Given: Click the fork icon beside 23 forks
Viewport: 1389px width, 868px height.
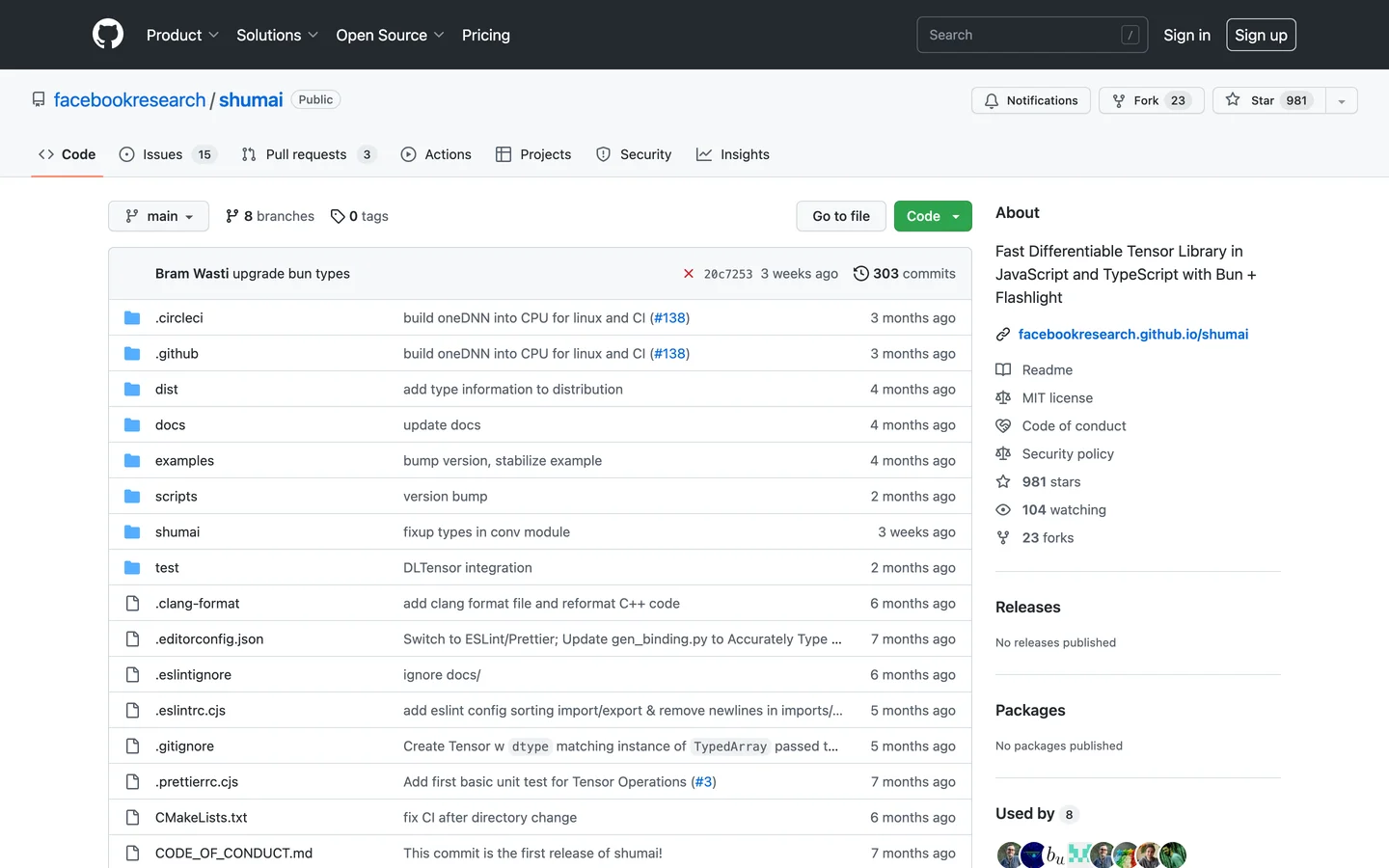Looking at the screenshot, I should [1003, 537].
